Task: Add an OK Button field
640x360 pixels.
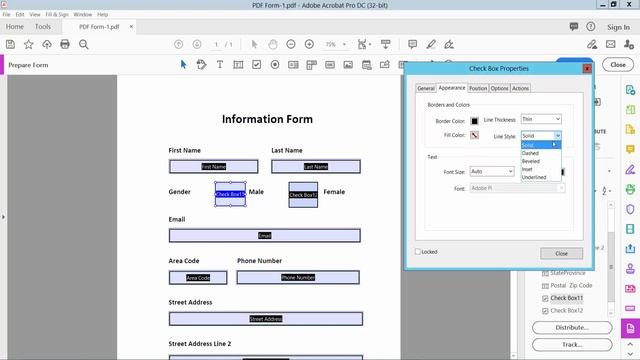Action: (330, 64)
